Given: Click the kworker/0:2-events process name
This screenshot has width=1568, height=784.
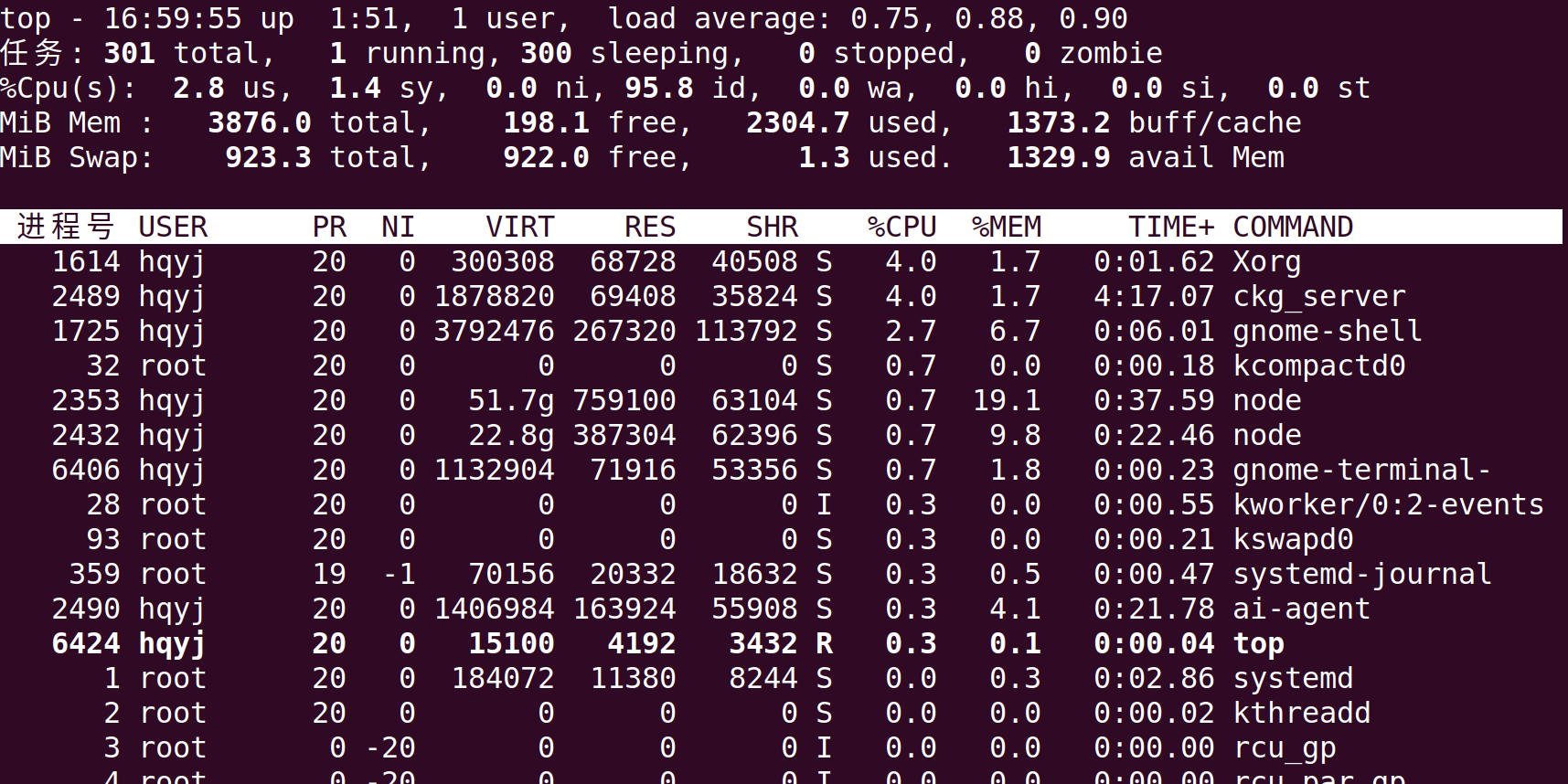Looking at the screenshot, I should [x=1388, y=504].
